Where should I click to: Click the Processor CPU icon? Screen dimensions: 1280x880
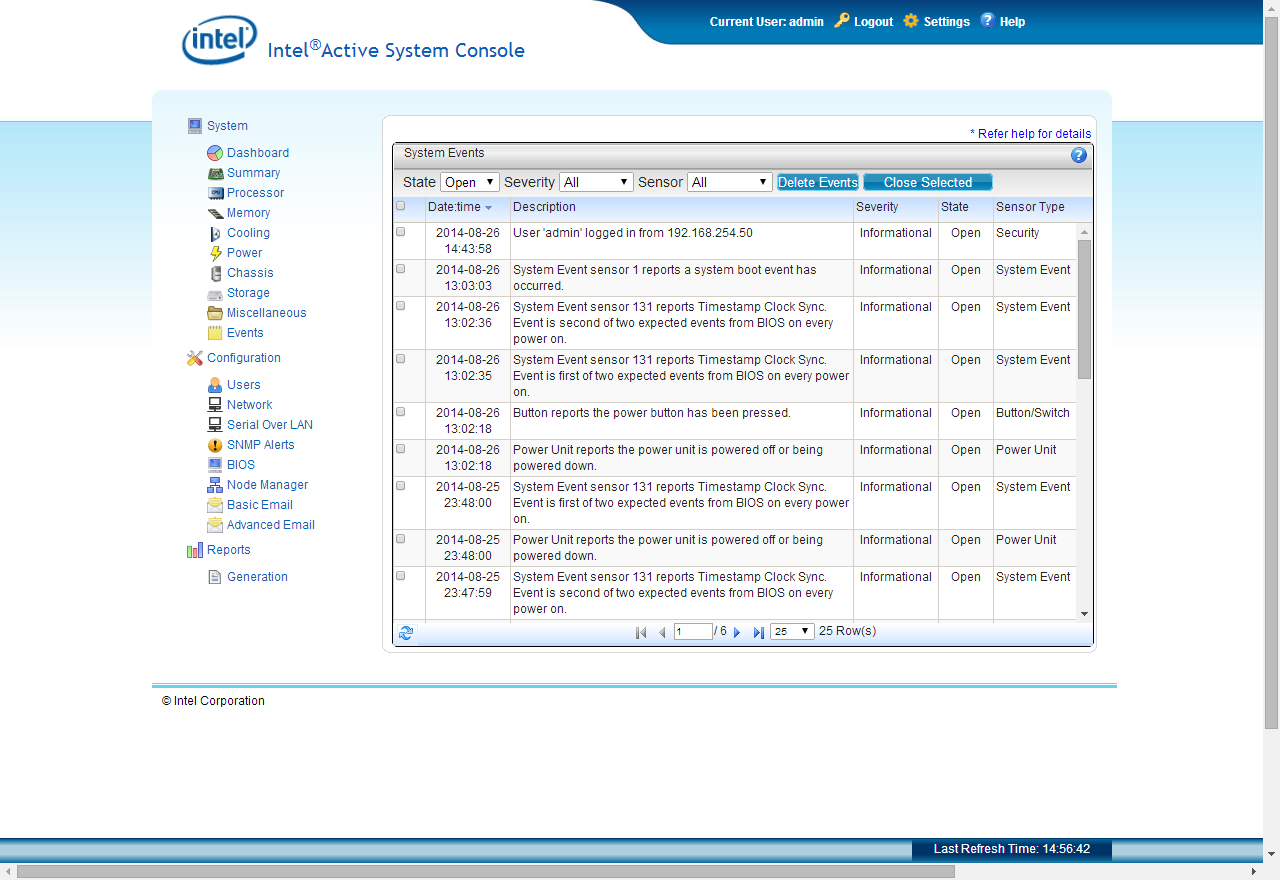point(215,193)
